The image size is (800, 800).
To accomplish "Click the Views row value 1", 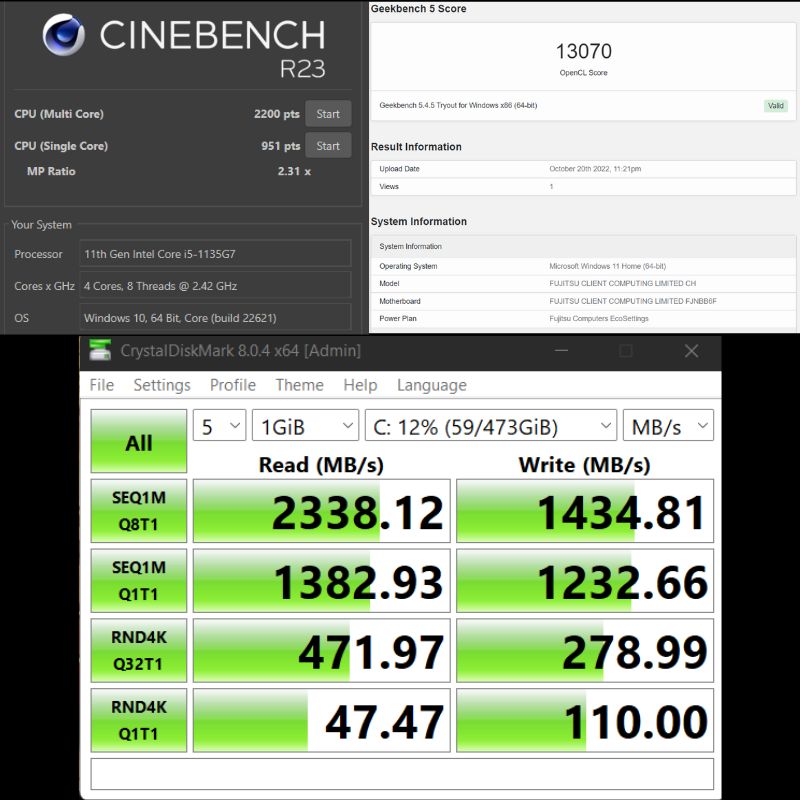I will click(551, 187).
